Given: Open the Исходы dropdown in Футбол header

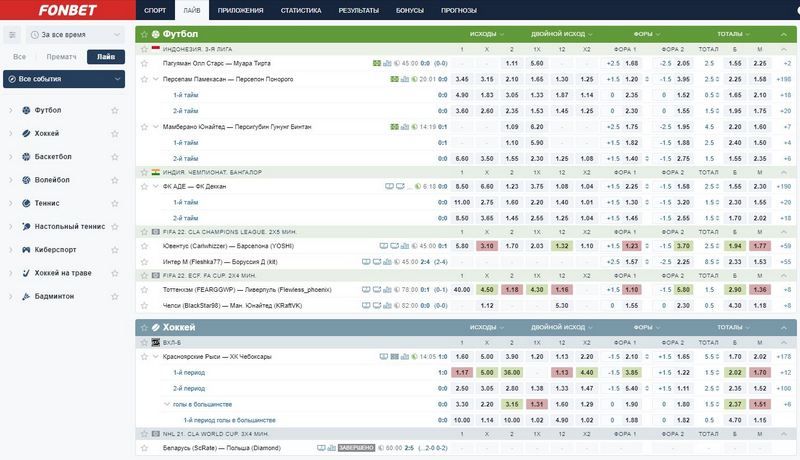Looking at the screenshot, I should [487, 34].
